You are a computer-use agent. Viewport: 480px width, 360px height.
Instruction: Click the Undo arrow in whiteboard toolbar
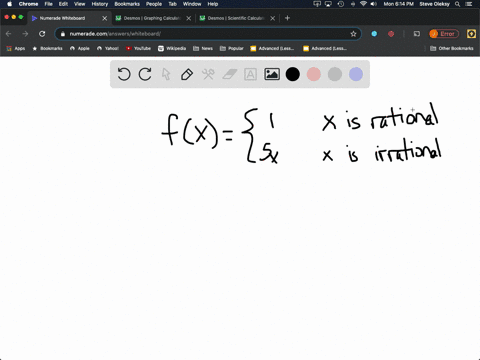pos(124,74)
